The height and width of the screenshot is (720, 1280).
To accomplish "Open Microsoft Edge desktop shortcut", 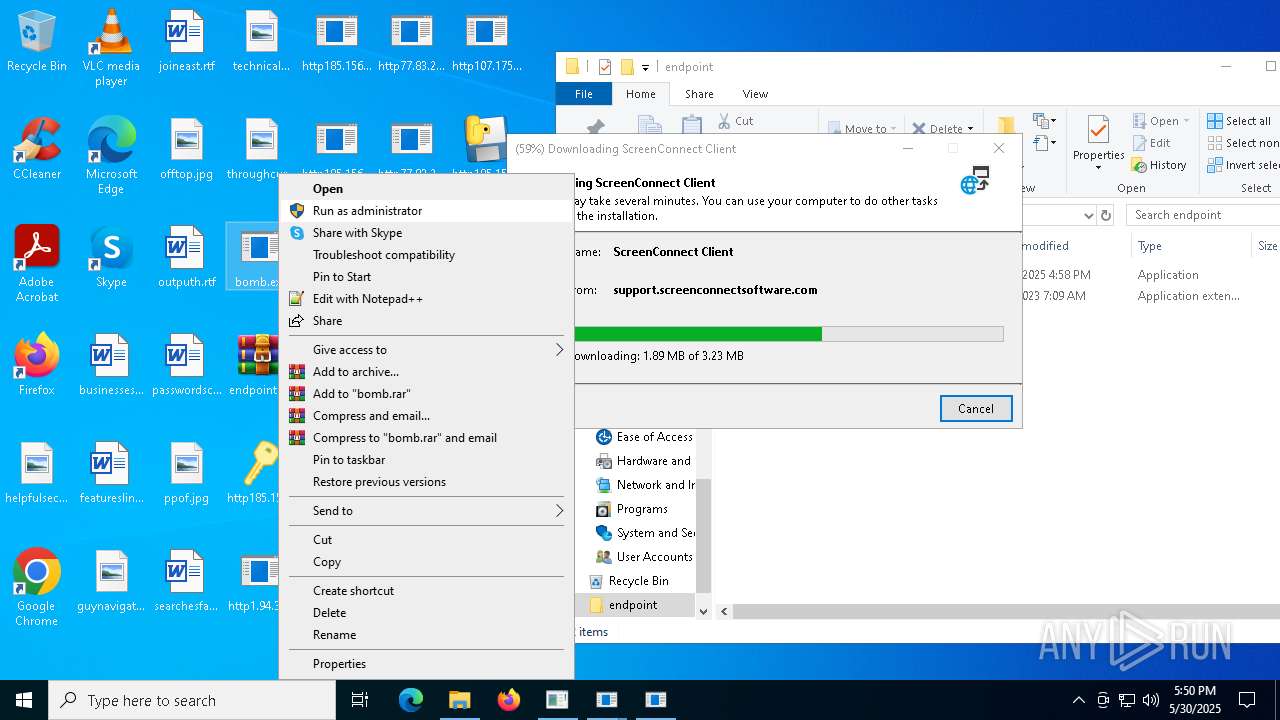I will [x=111, y=156].
